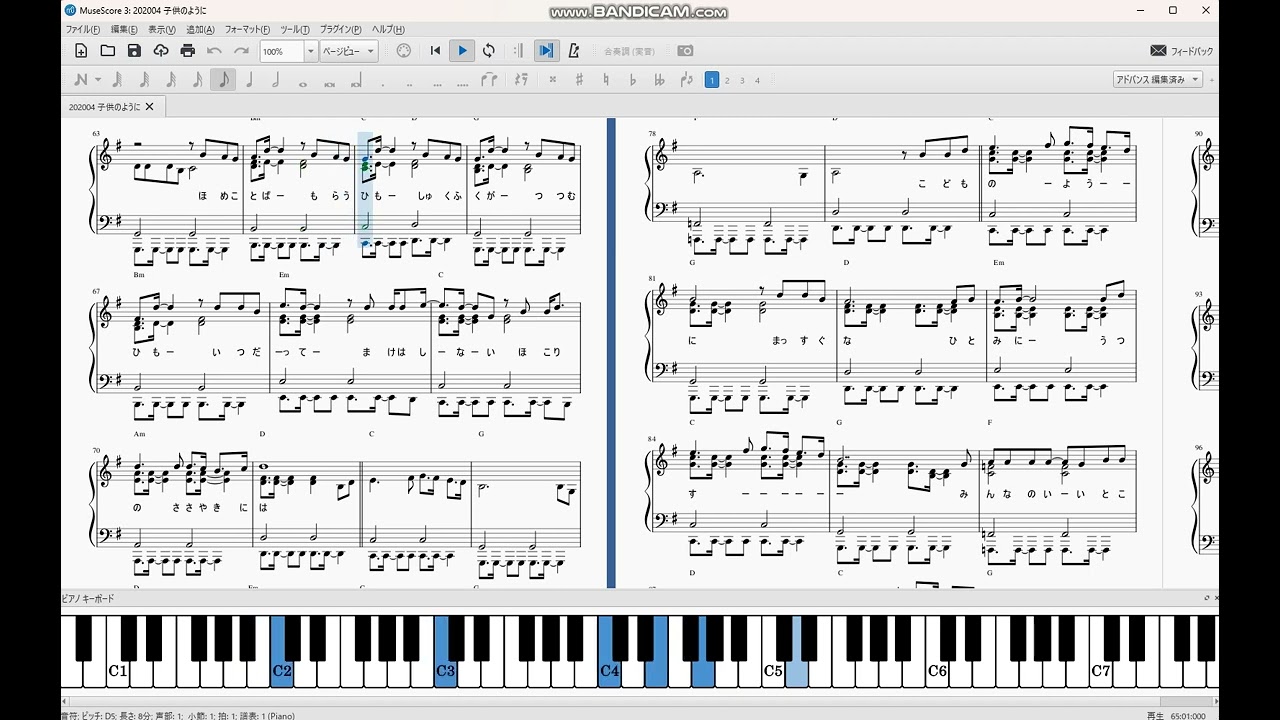Add a tie to the selected note
The width and height of the screenshot is (1280, 720).
pyautogui.click(x=489, y=80)
